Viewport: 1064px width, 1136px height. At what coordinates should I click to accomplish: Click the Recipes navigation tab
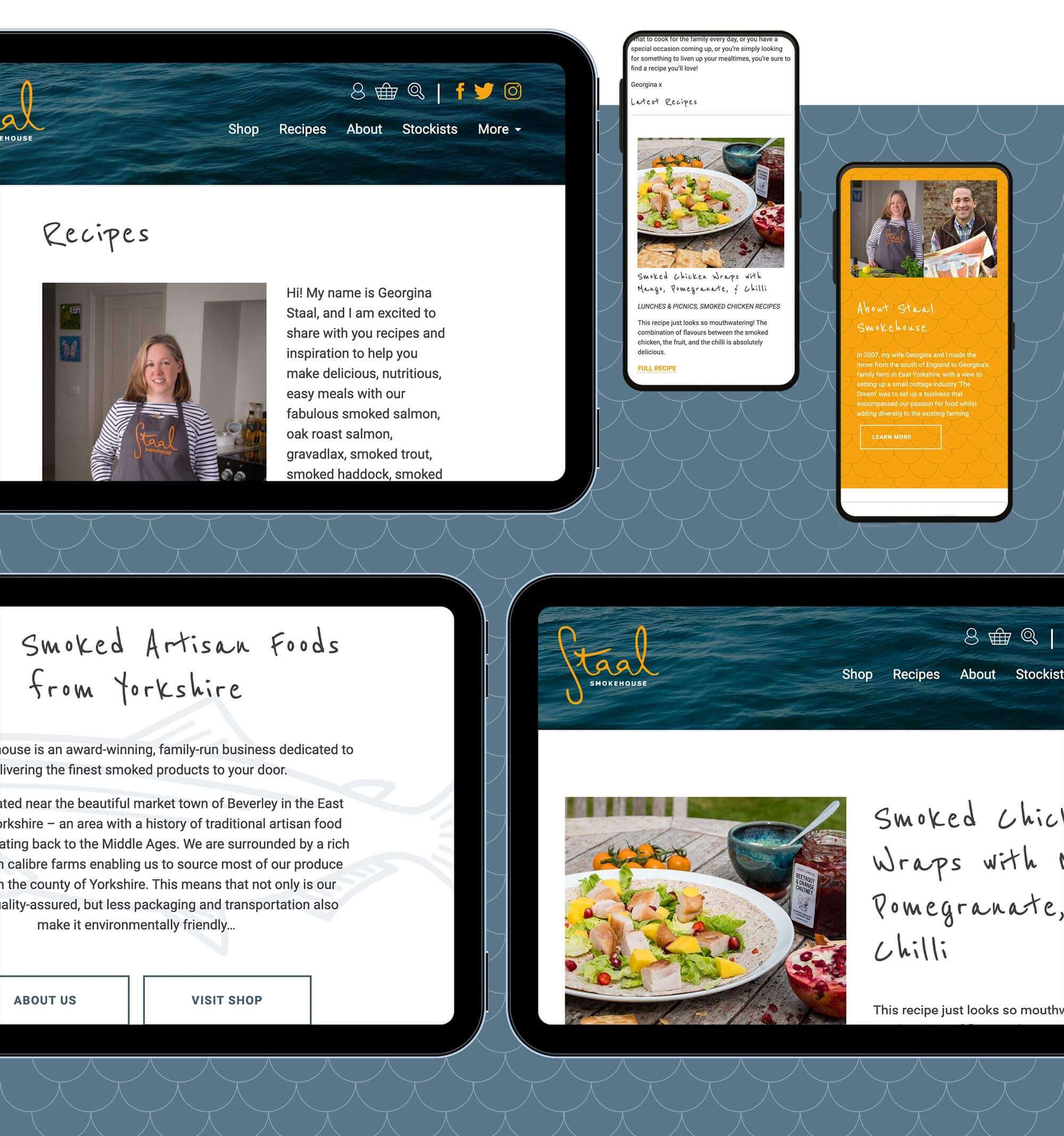click(x=302, y=128)
